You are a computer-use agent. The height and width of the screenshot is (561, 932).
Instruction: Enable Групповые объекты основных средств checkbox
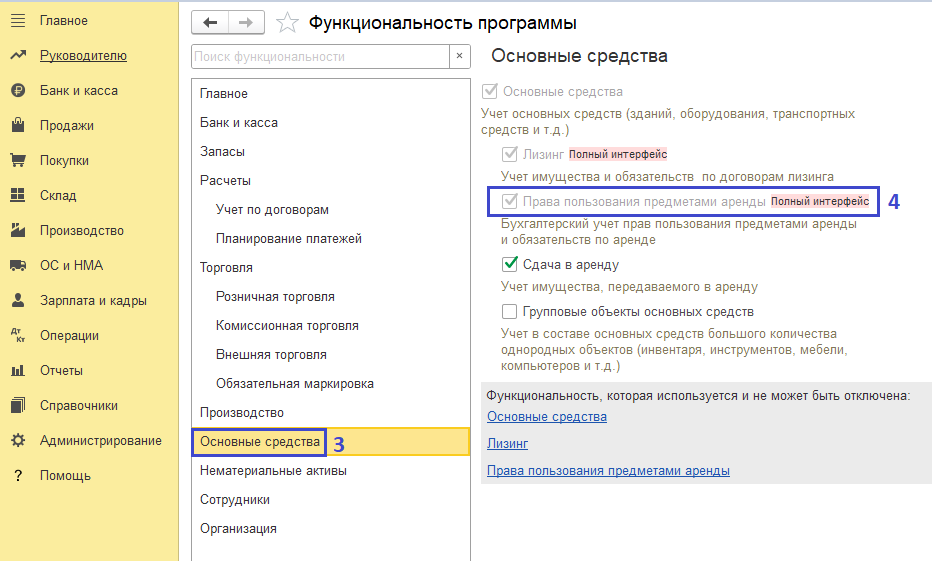click(510, 312)
